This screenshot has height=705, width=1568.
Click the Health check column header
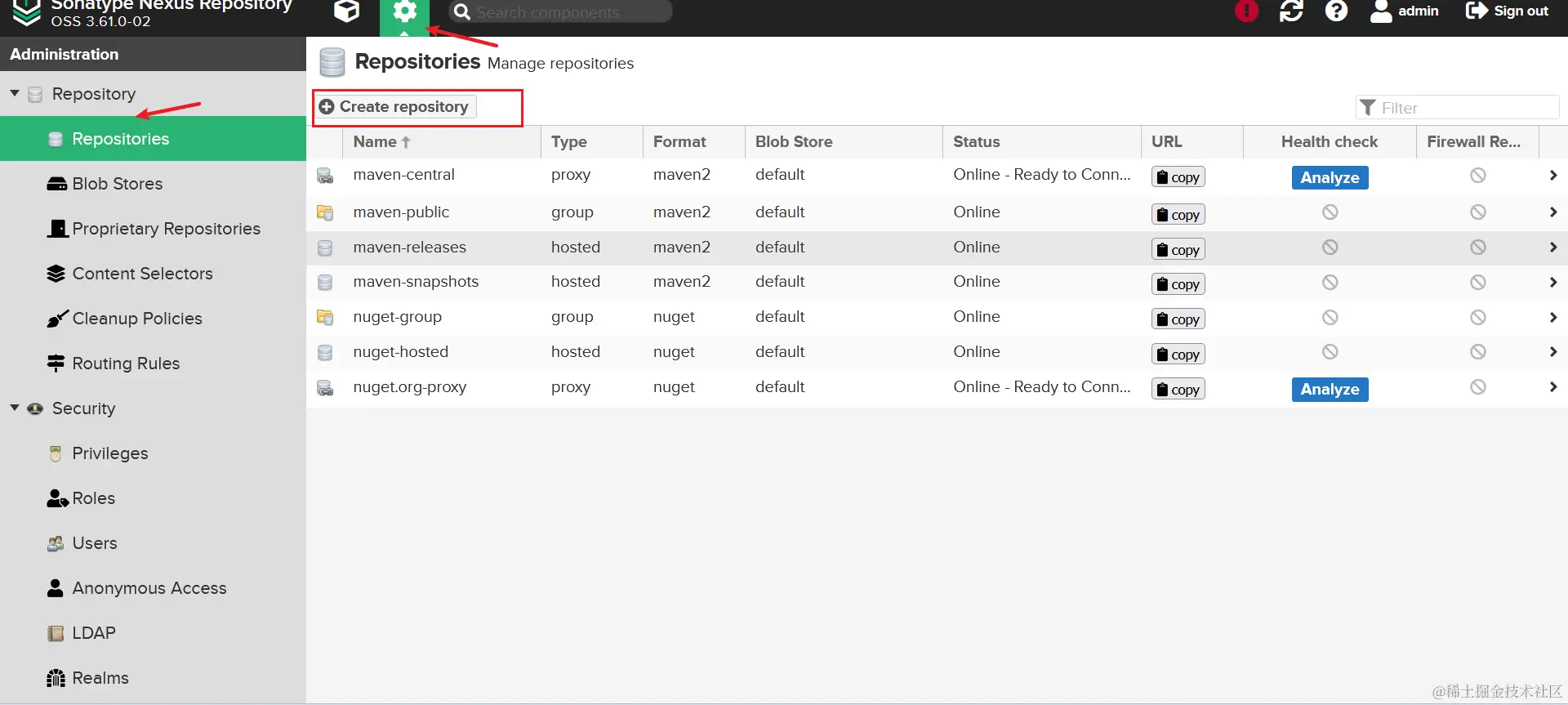(1330, 141)
